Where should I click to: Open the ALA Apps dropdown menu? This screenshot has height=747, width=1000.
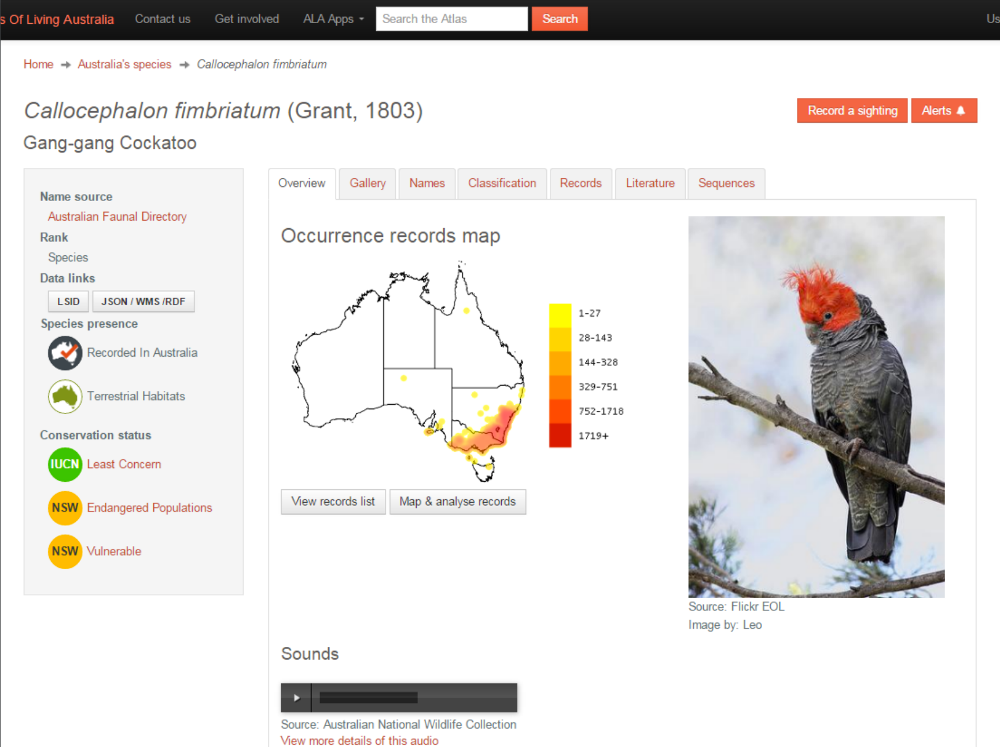(333, 19)
